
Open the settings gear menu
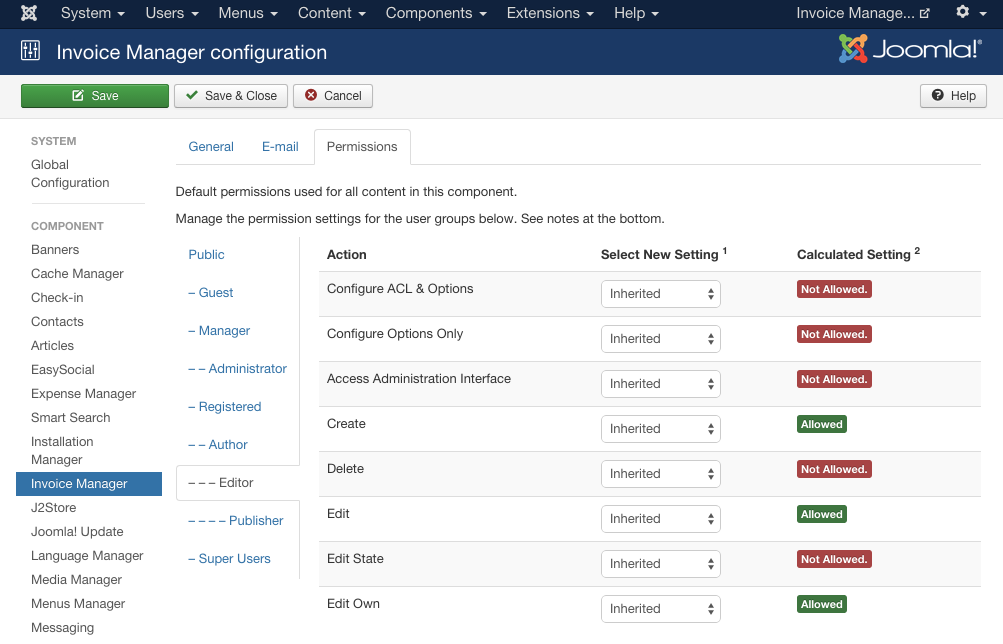(x=970, y=13)
